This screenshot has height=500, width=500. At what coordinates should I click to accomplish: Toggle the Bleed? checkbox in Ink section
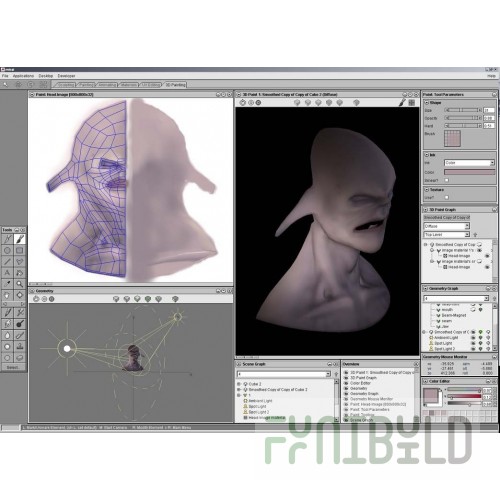click(447, 180)
